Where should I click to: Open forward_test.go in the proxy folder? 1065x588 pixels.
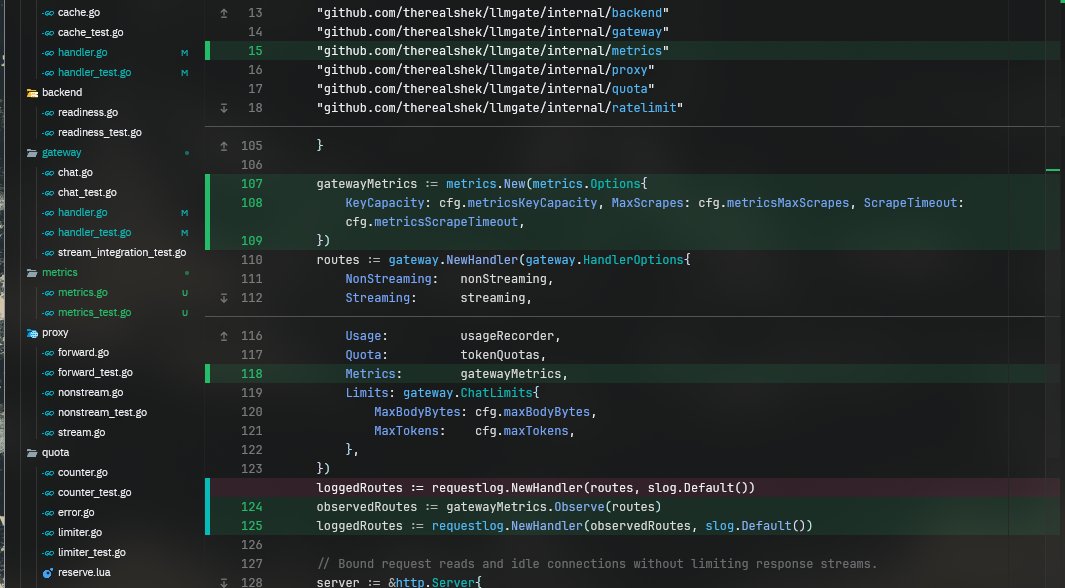(x=95, y=373)
